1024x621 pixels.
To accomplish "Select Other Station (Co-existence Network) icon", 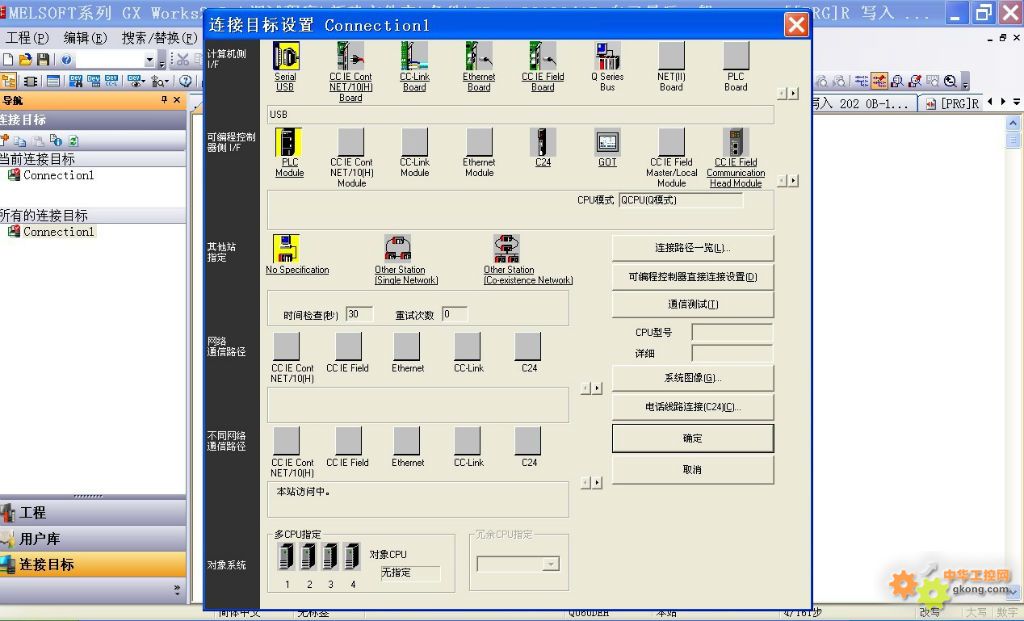I will (x=507, y=248).
